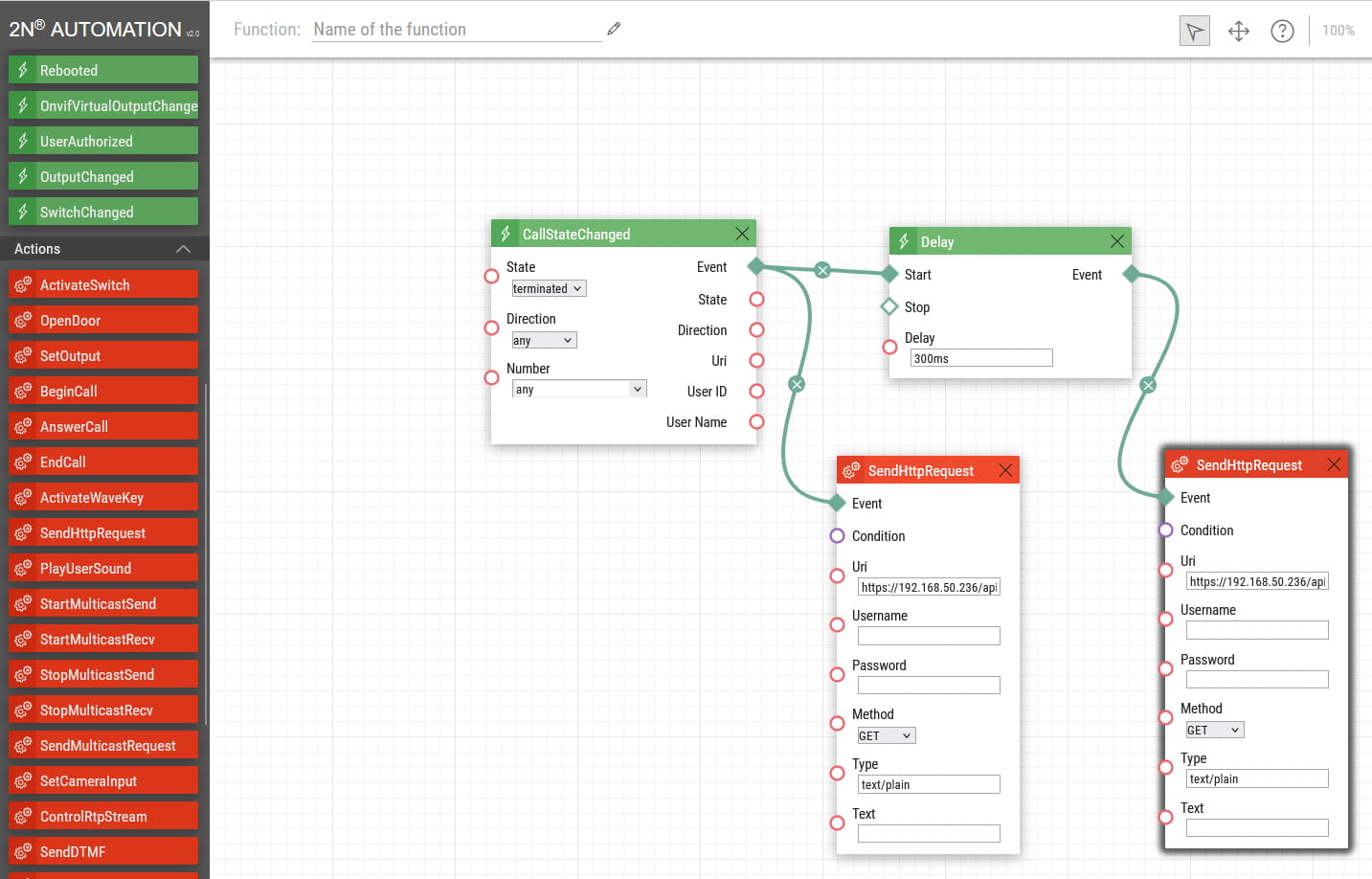Click Username field in first SendHttpRequest
Image resolution: width=1372 pixels, height=879 pixels.
click(x=929, y=636)
